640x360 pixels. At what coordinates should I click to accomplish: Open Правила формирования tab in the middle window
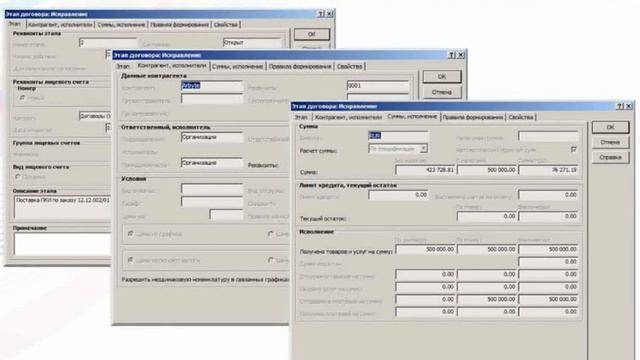tap(300, 66)
